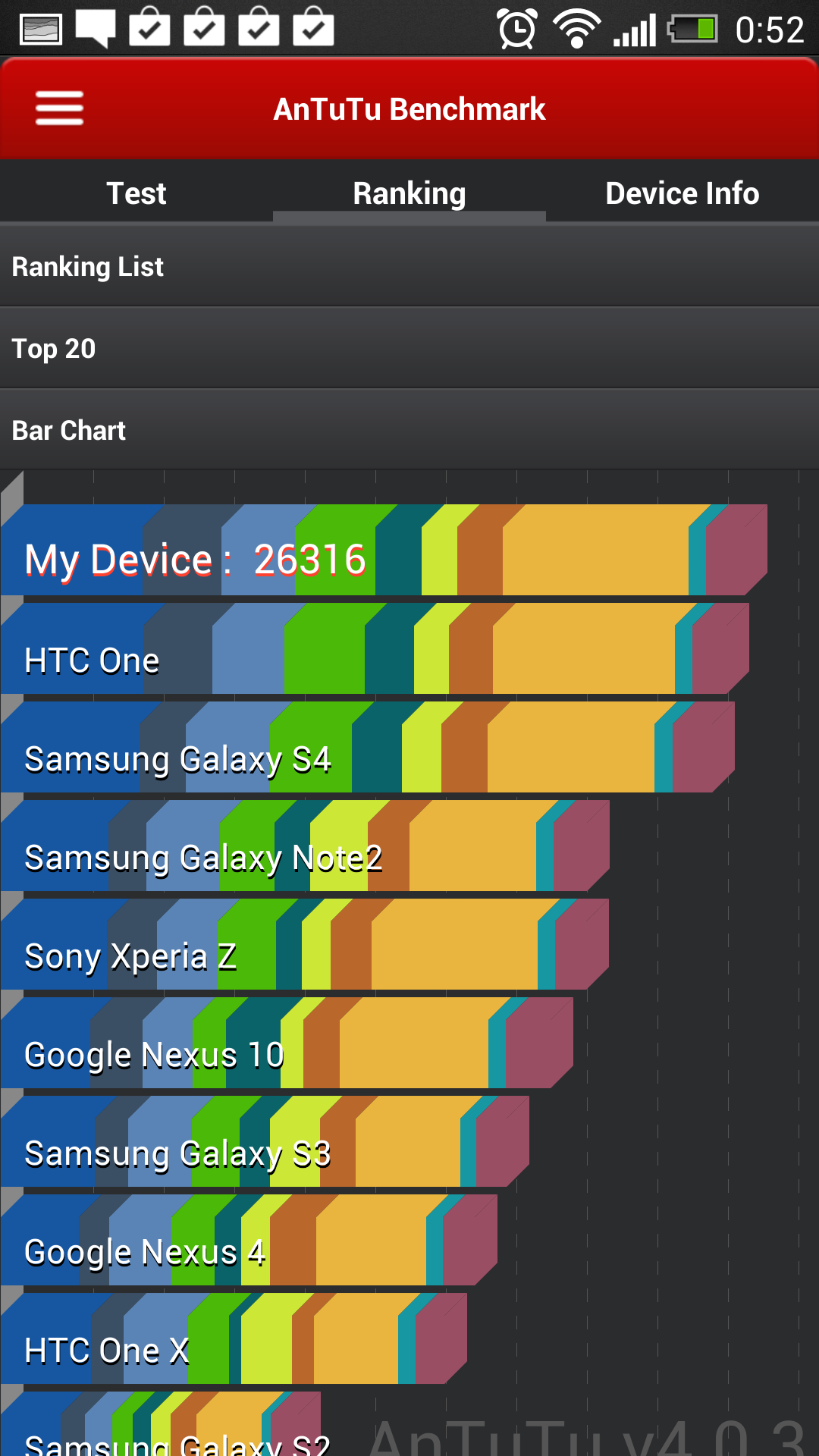Select the Ranking tab
Viewport: 819px width, 1456px height.
pos(409,193)
